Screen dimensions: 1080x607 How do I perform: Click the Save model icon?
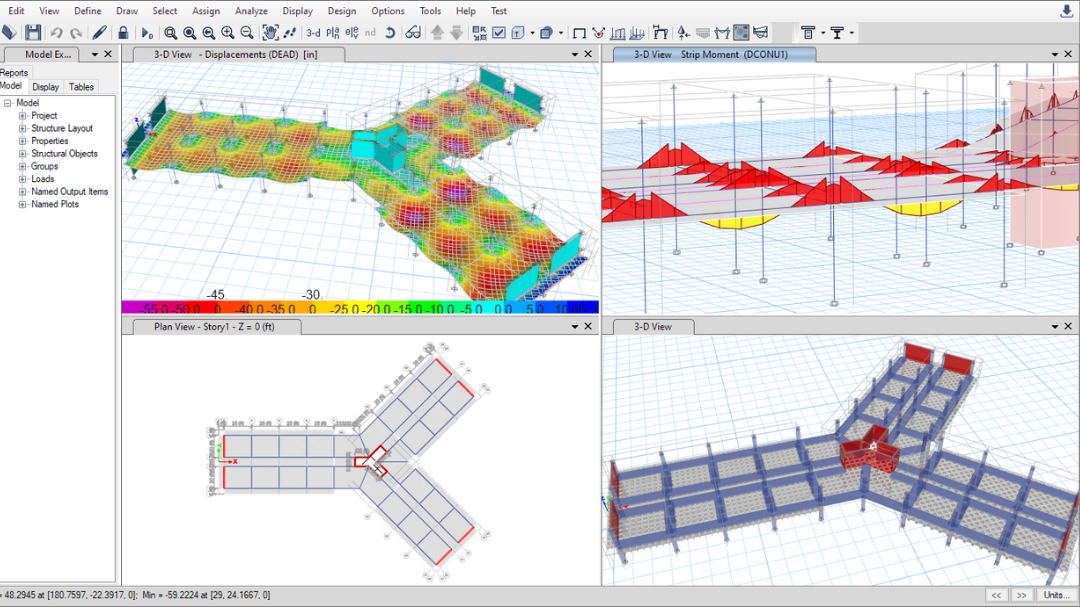point(33,33)
